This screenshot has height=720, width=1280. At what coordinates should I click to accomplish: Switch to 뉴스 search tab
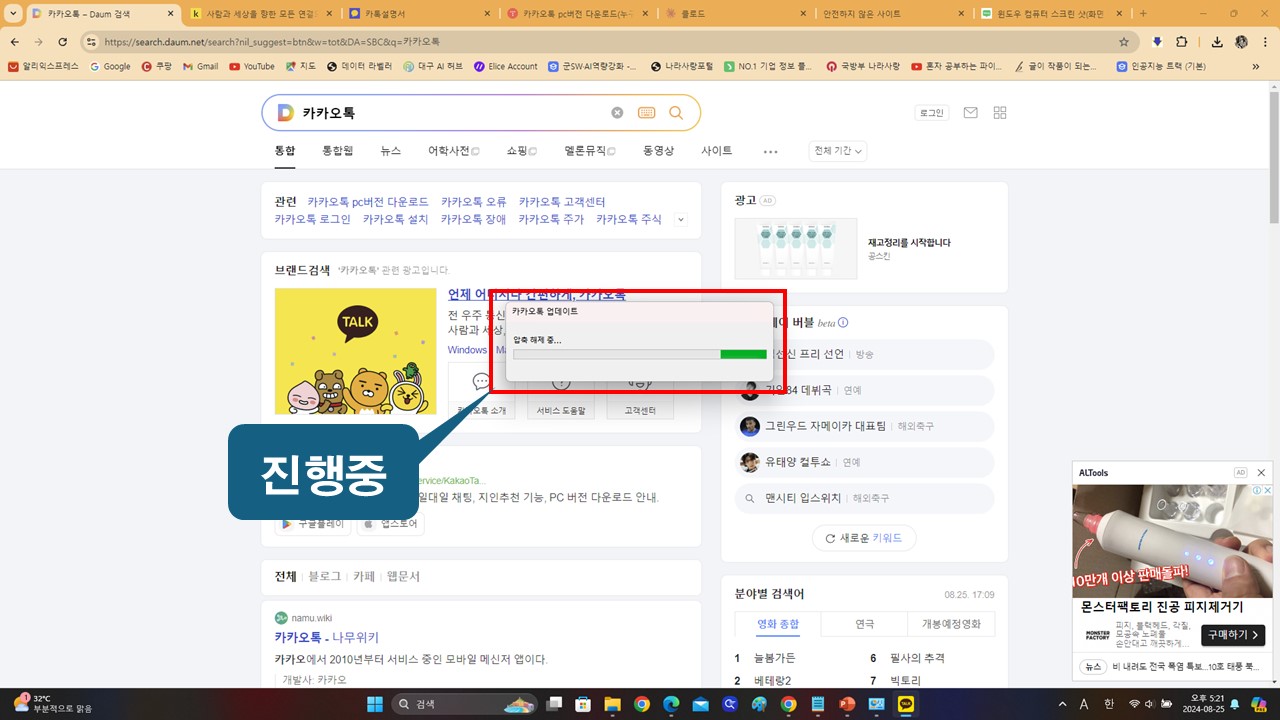tap(390, 151)
